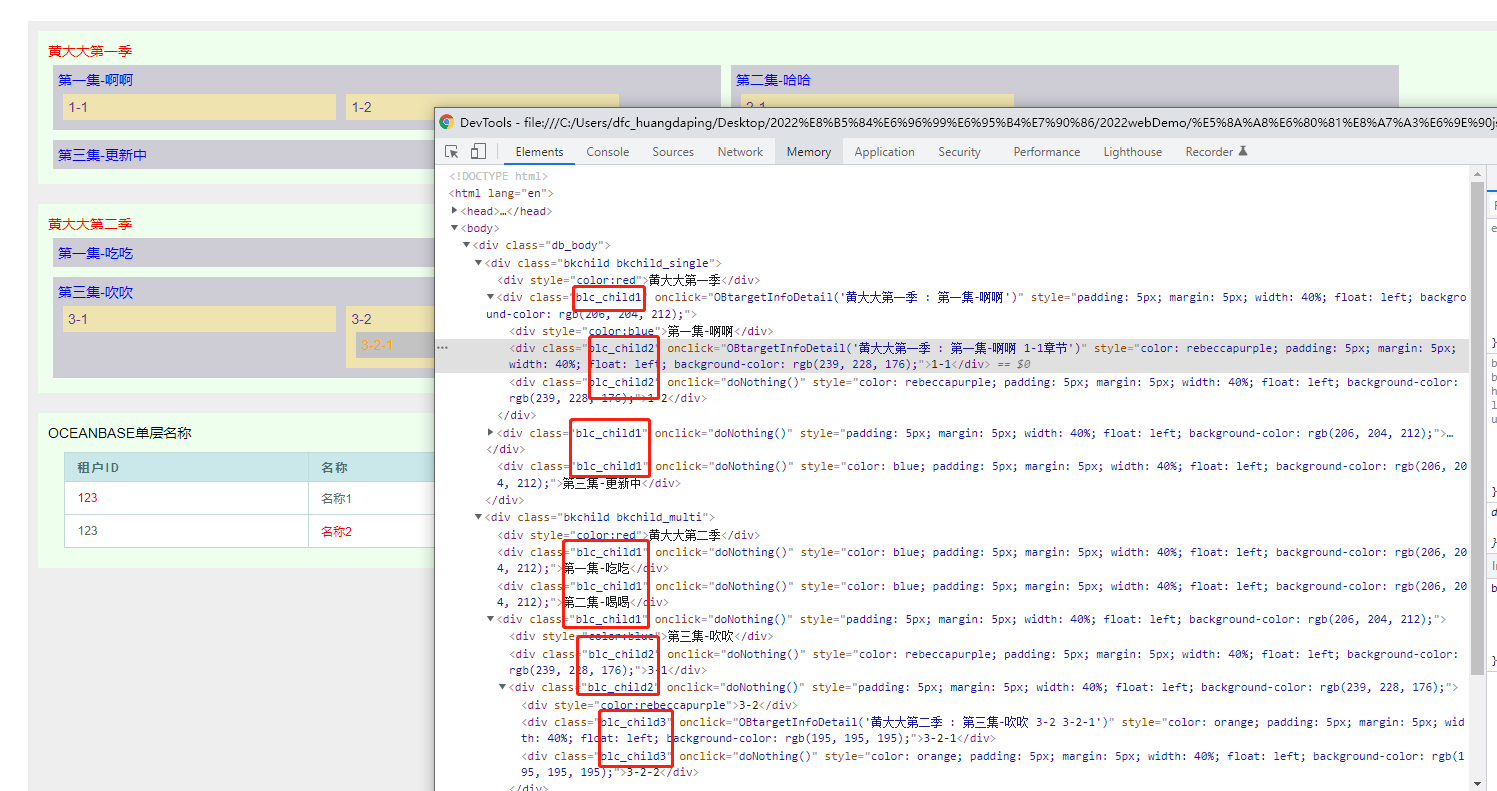
Task: Collapse the body node in DOM tree
Action: coord(455,228)
